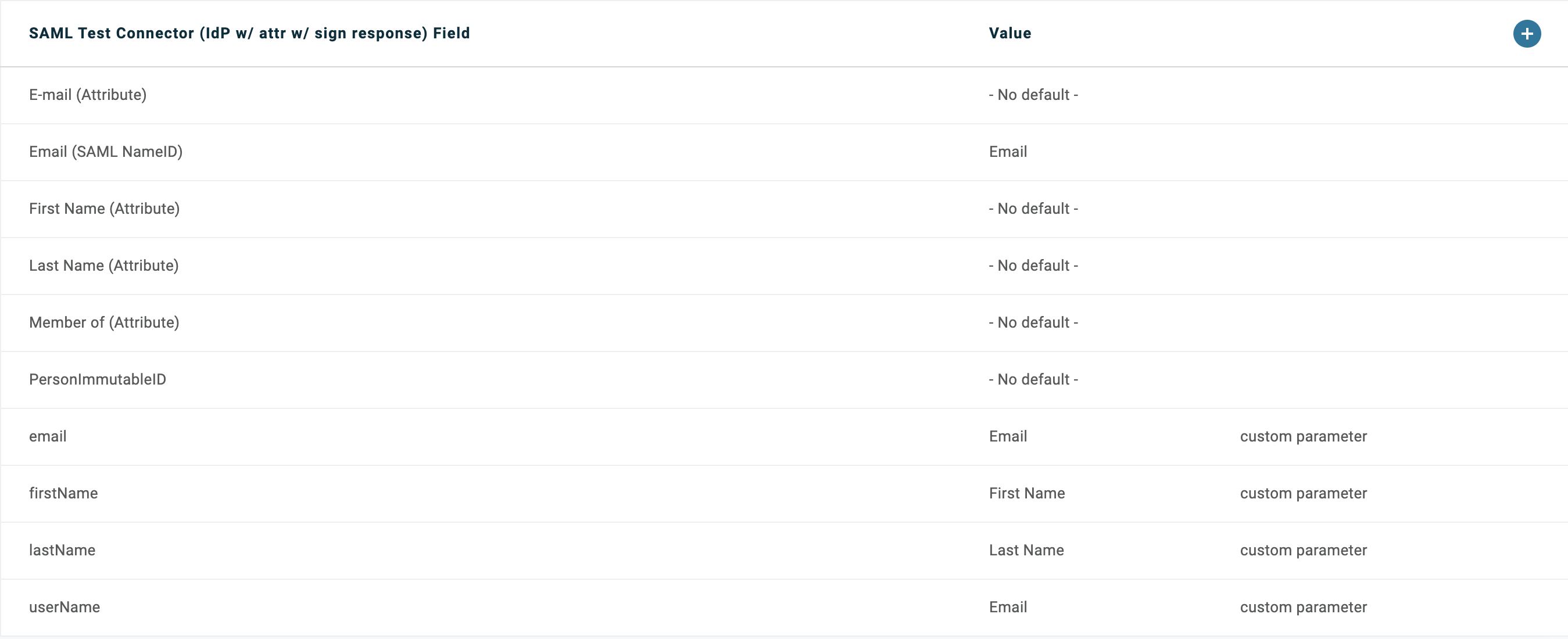
Task: Select the Email (SAML NameID) row
Action: click(106, 152)
